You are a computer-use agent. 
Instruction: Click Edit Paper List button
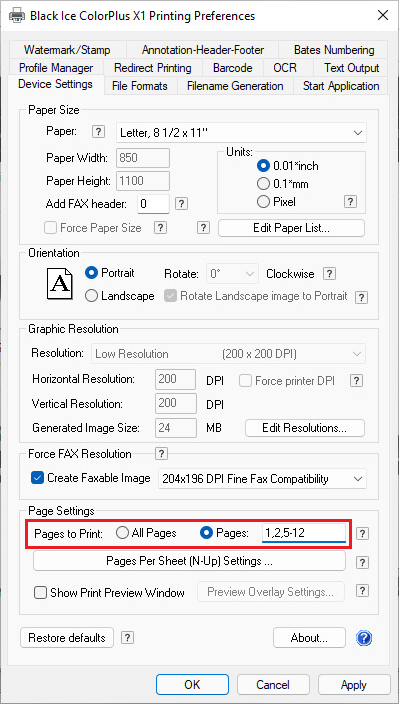tap(291, 228)
